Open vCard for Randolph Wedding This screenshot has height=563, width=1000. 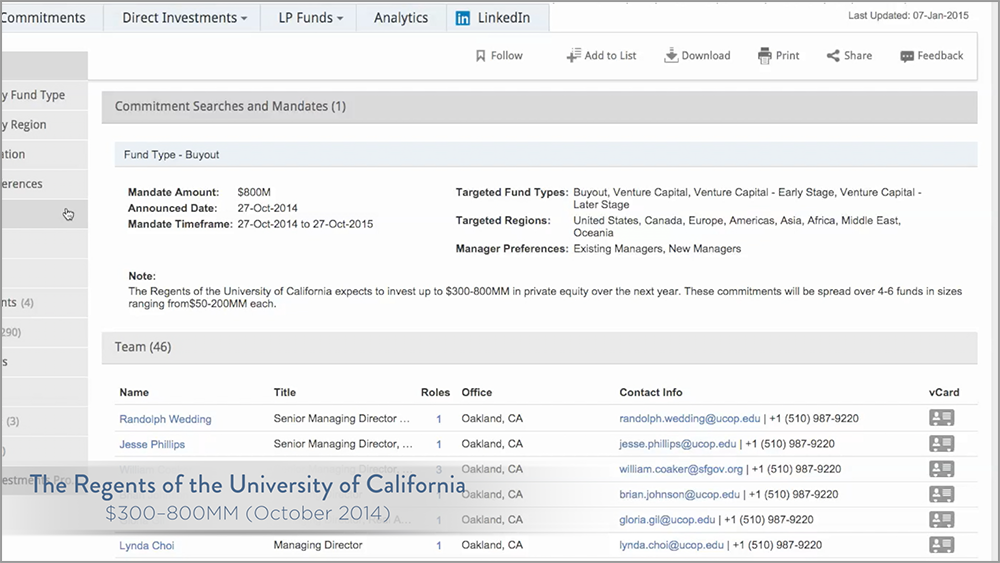(x=941, y=418)
